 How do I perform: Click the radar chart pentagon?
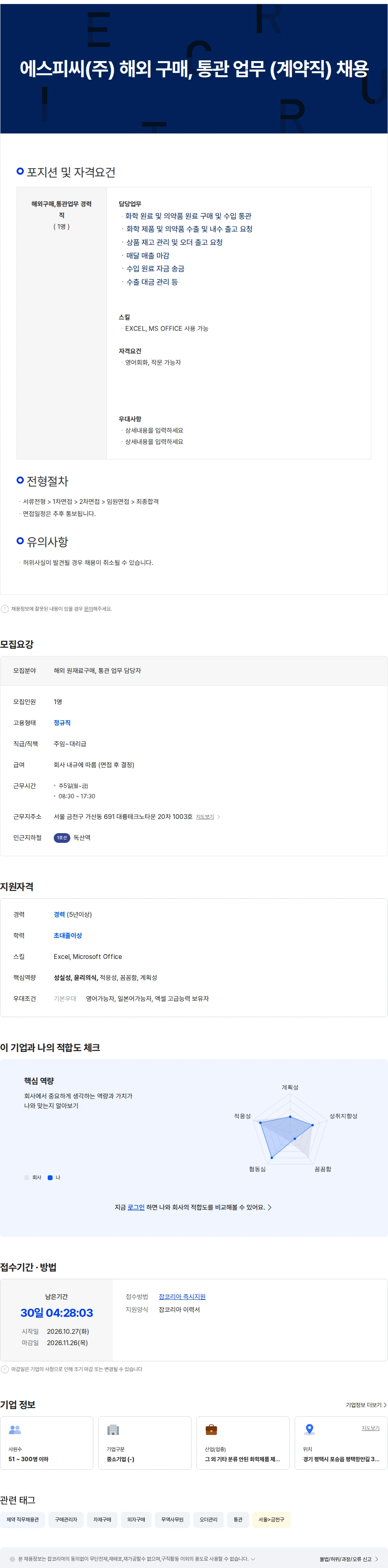coord(290,1129)
